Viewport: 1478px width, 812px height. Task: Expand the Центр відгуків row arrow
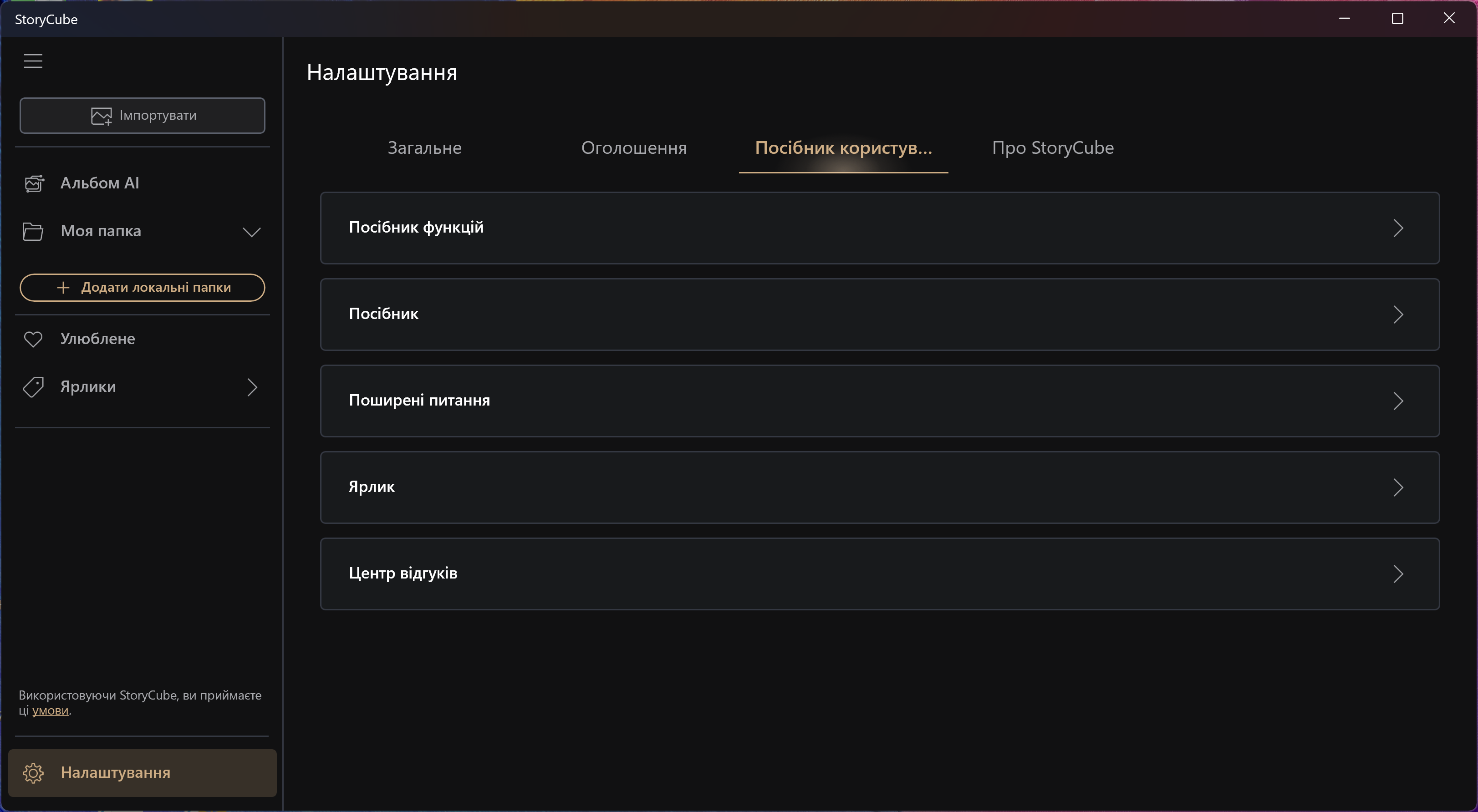[x=1398, y=573]
